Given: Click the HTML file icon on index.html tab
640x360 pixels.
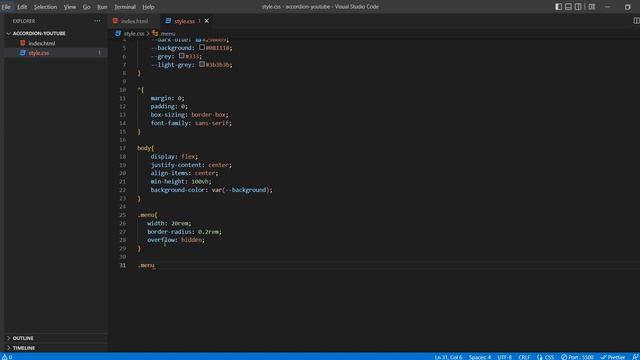Looking at the screenshot, I should (x=115, y=21).
